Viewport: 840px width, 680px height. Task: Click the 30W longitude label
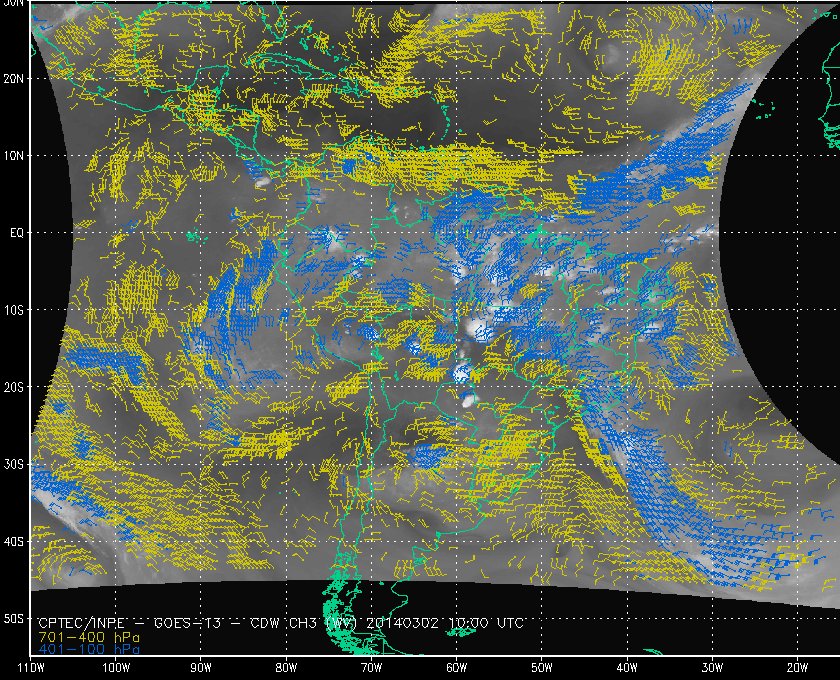point(712,668)
